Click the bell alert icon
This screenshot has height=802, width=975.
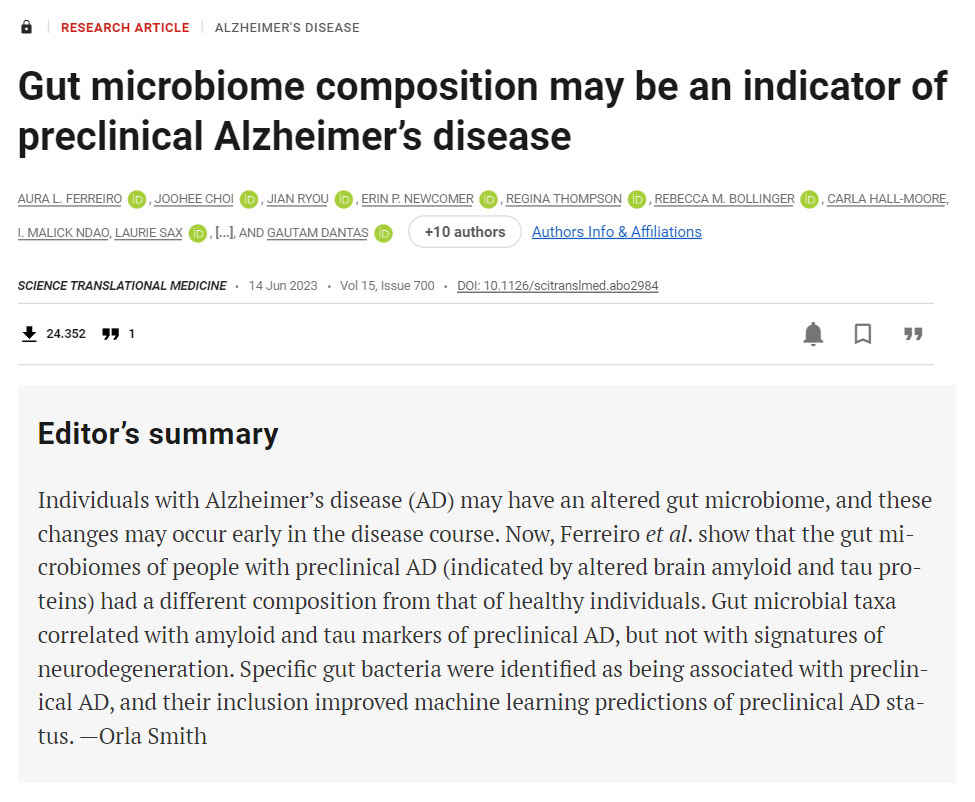point(814,334)
